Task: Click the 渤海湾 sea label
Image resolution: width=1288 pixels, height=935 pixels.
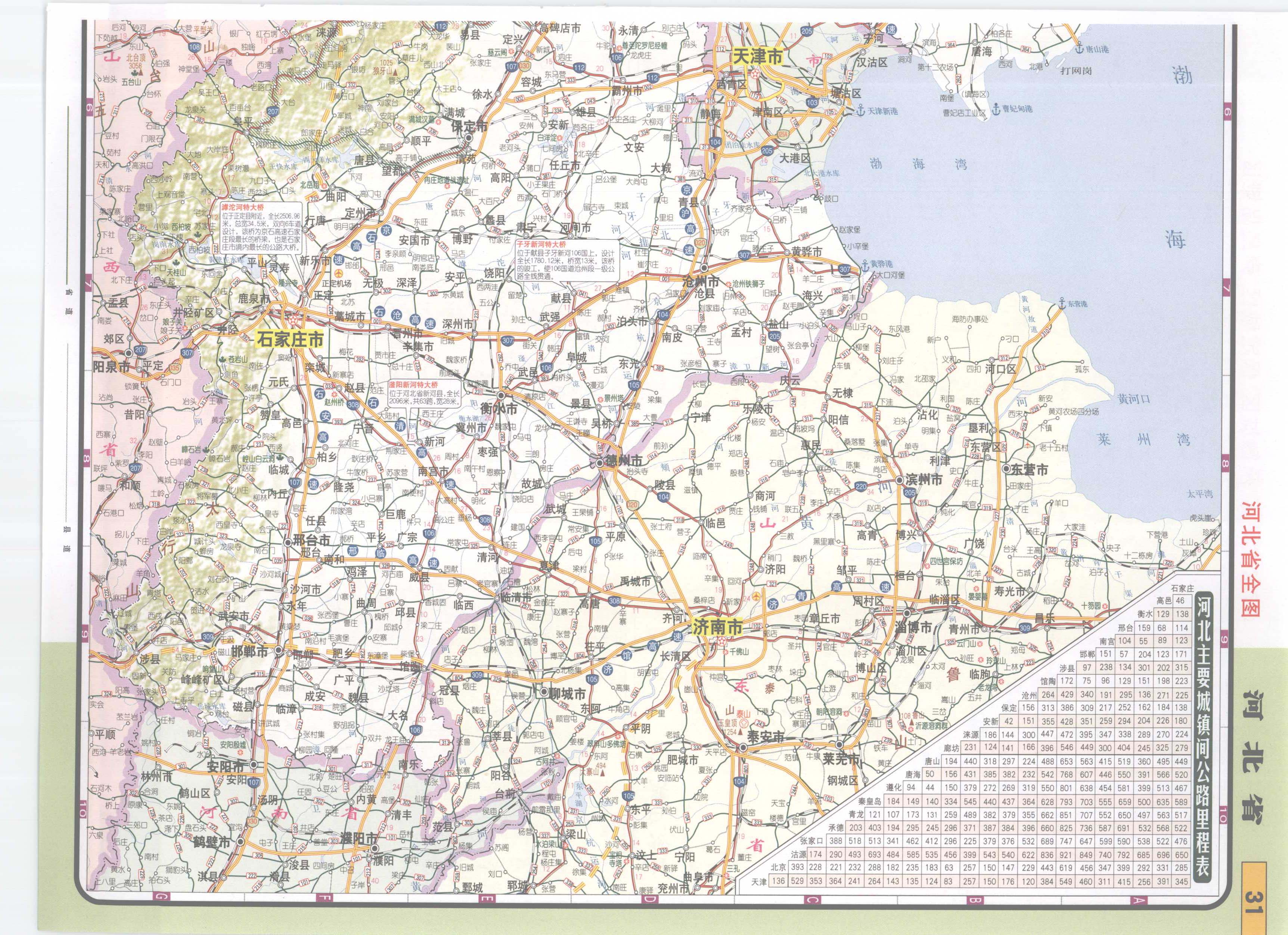Action: [x=918, y=165]
